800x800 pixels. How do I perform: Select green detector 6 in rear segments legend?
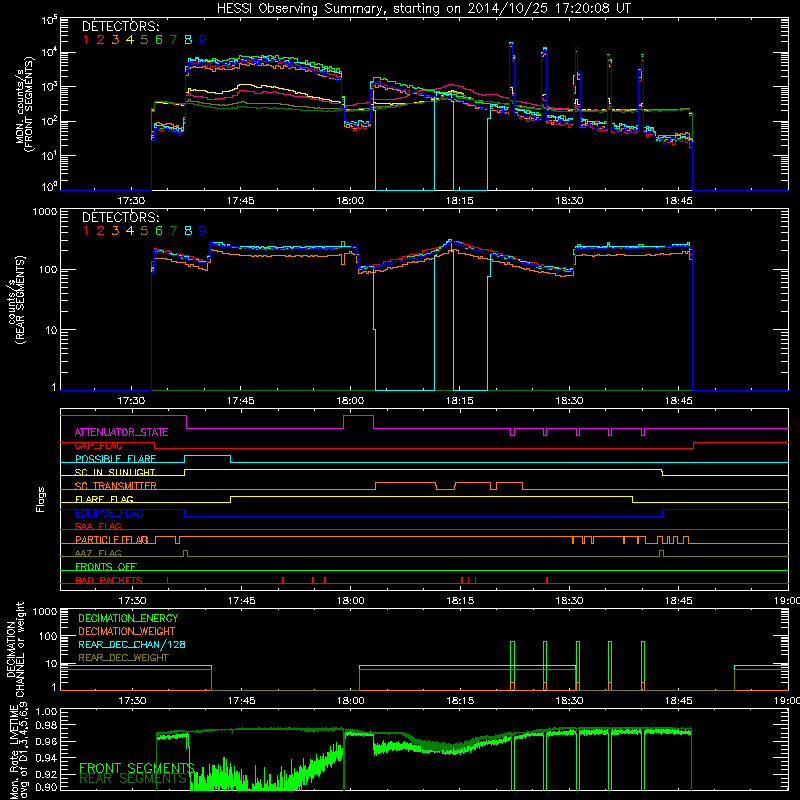159,231
